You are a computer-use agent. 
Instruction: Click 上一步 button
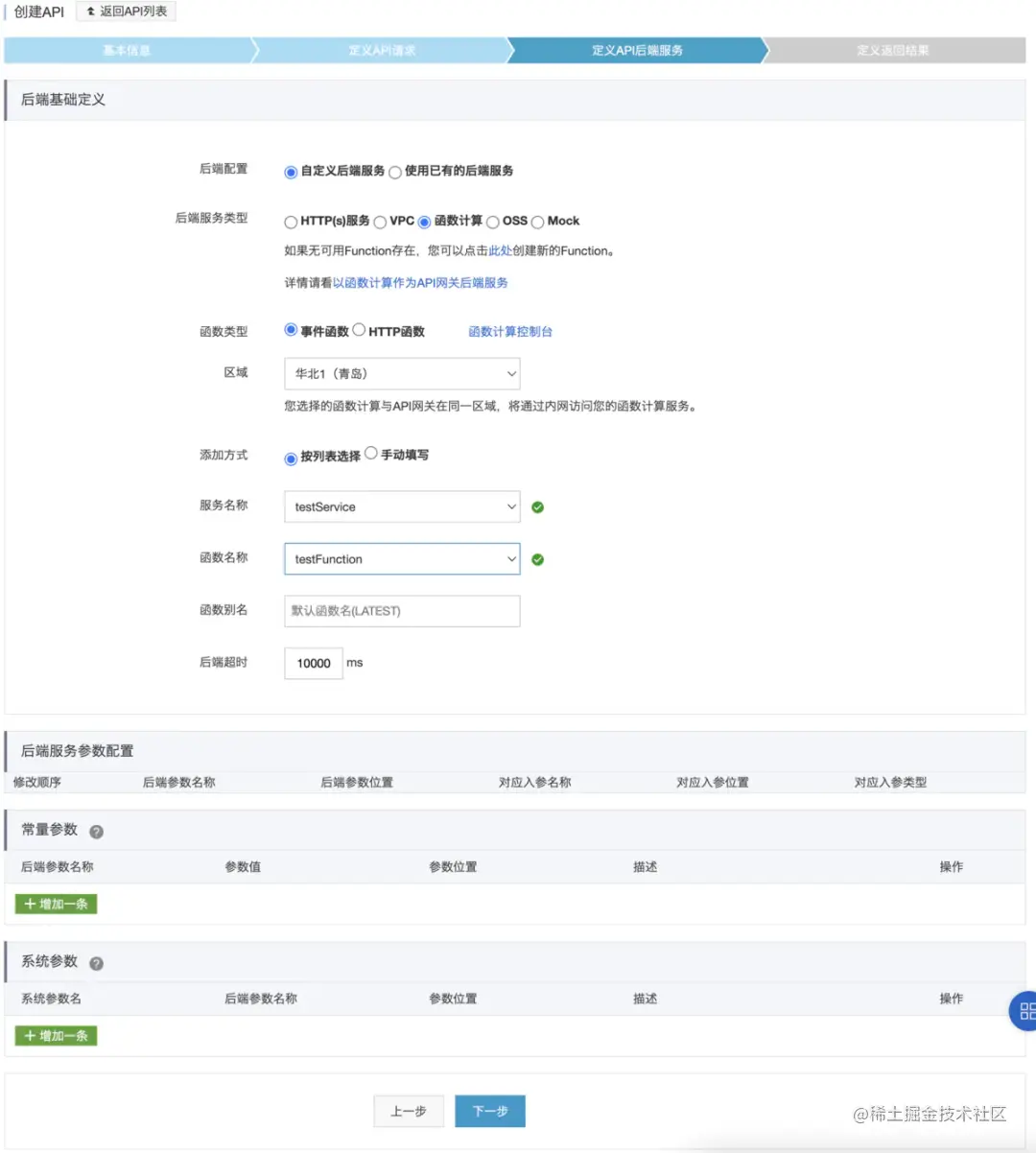[x=409, y=1112]
